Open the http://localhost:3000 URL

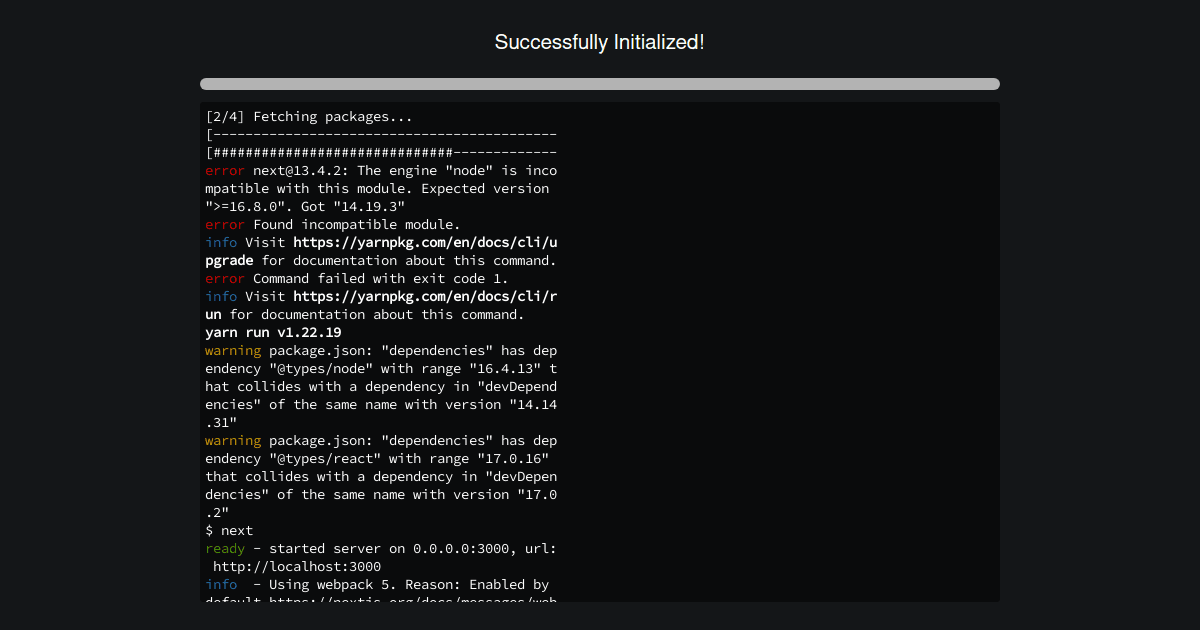[x=297, y=567]
